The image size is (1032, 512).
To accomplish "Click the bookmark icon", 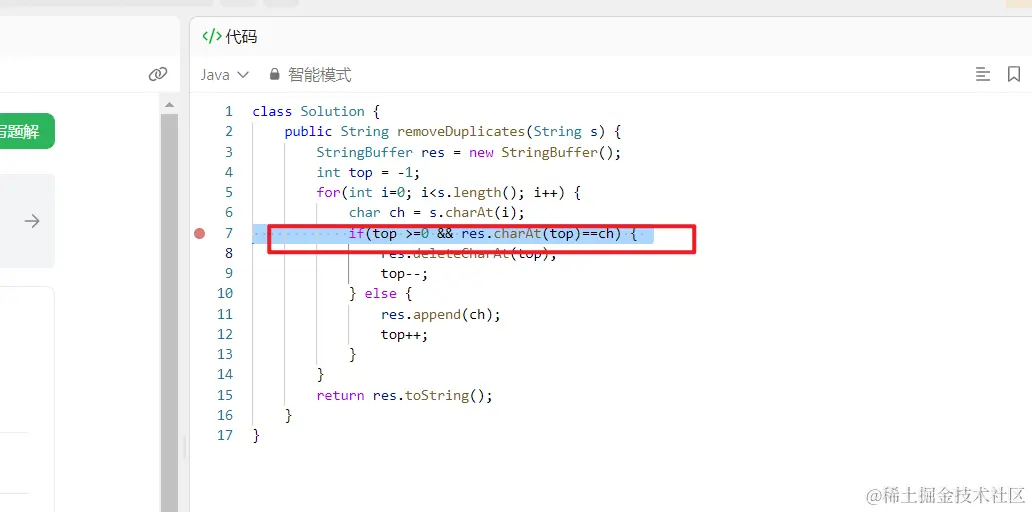I will click(x=1014, y=74).
